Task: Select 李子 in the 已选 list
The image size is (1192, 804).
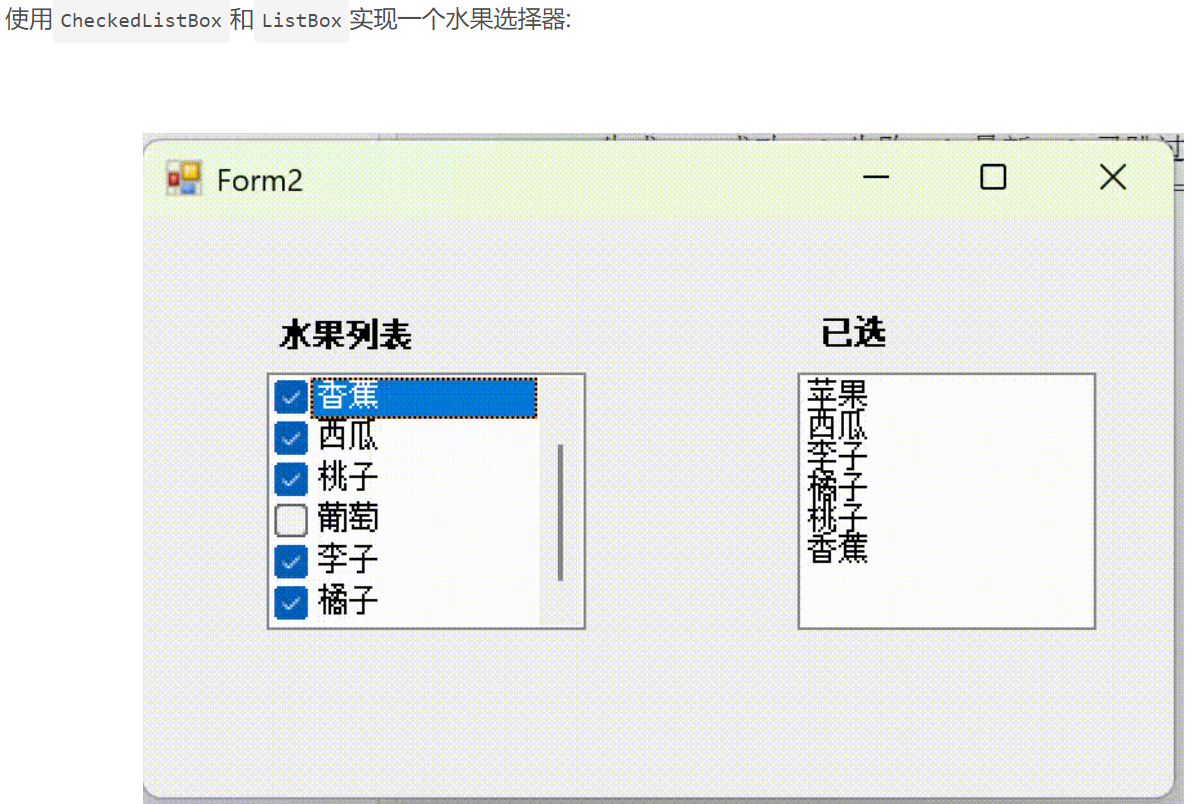Action: coord(837,456)
